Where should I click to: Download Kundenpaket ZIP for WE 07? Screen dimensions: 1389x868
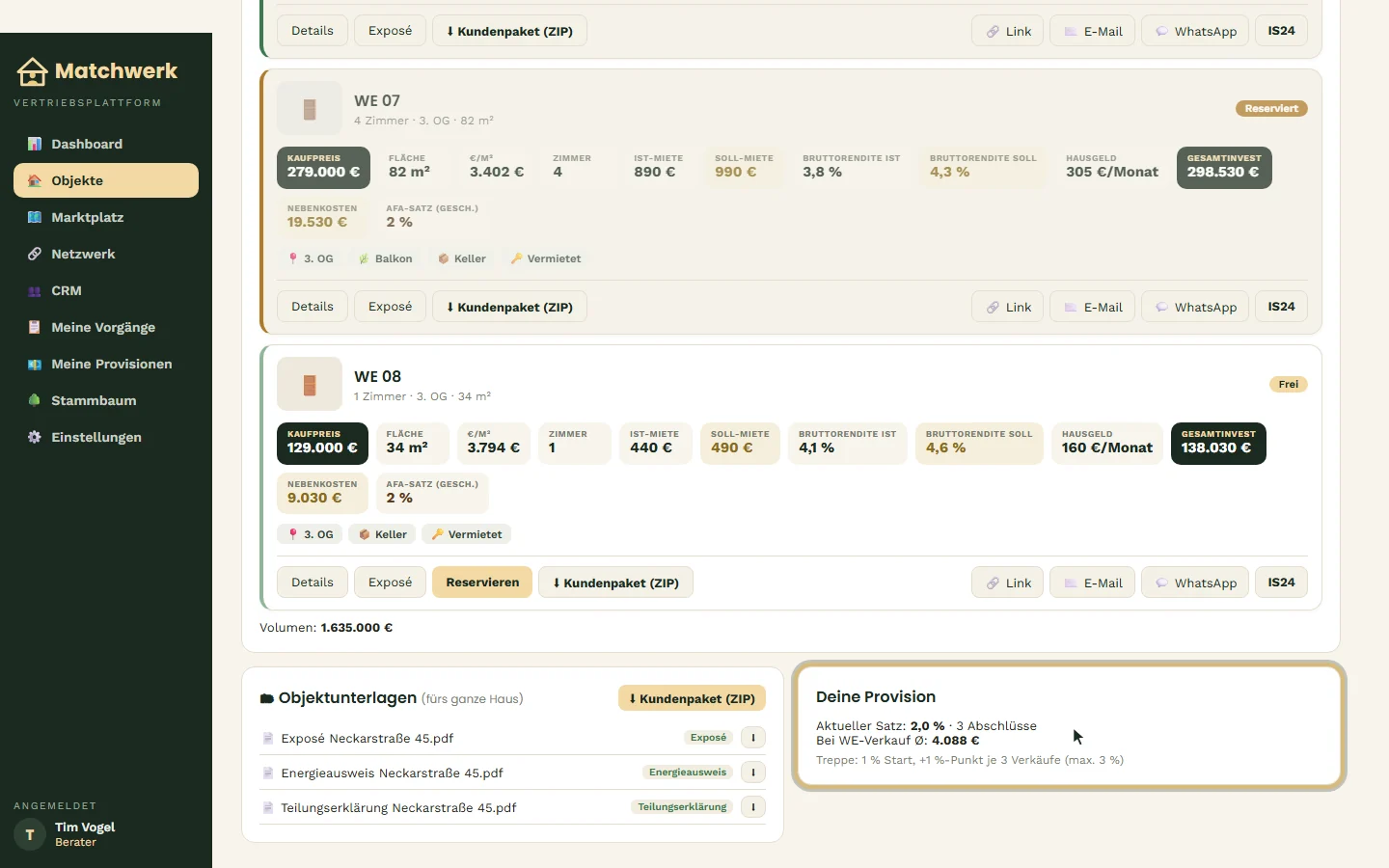509,307
